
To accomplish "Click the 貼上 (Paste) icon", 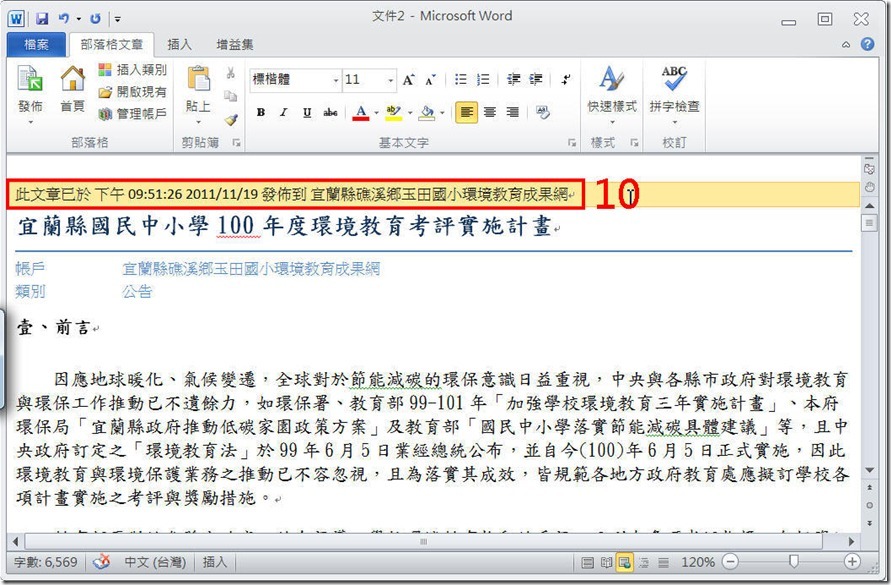I will click(198, 88).
